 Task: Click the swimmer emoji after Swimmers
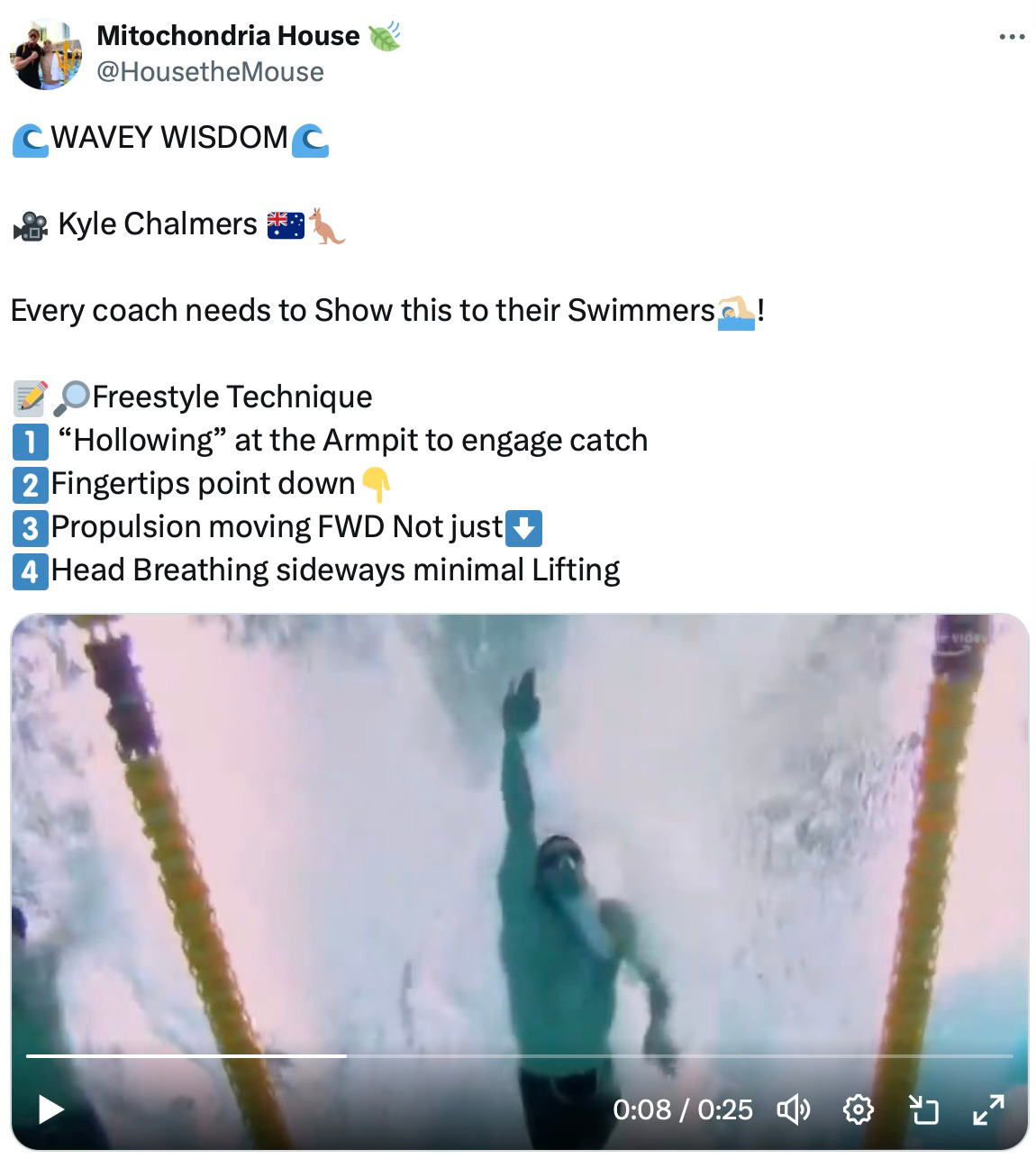tap(736, 312)
